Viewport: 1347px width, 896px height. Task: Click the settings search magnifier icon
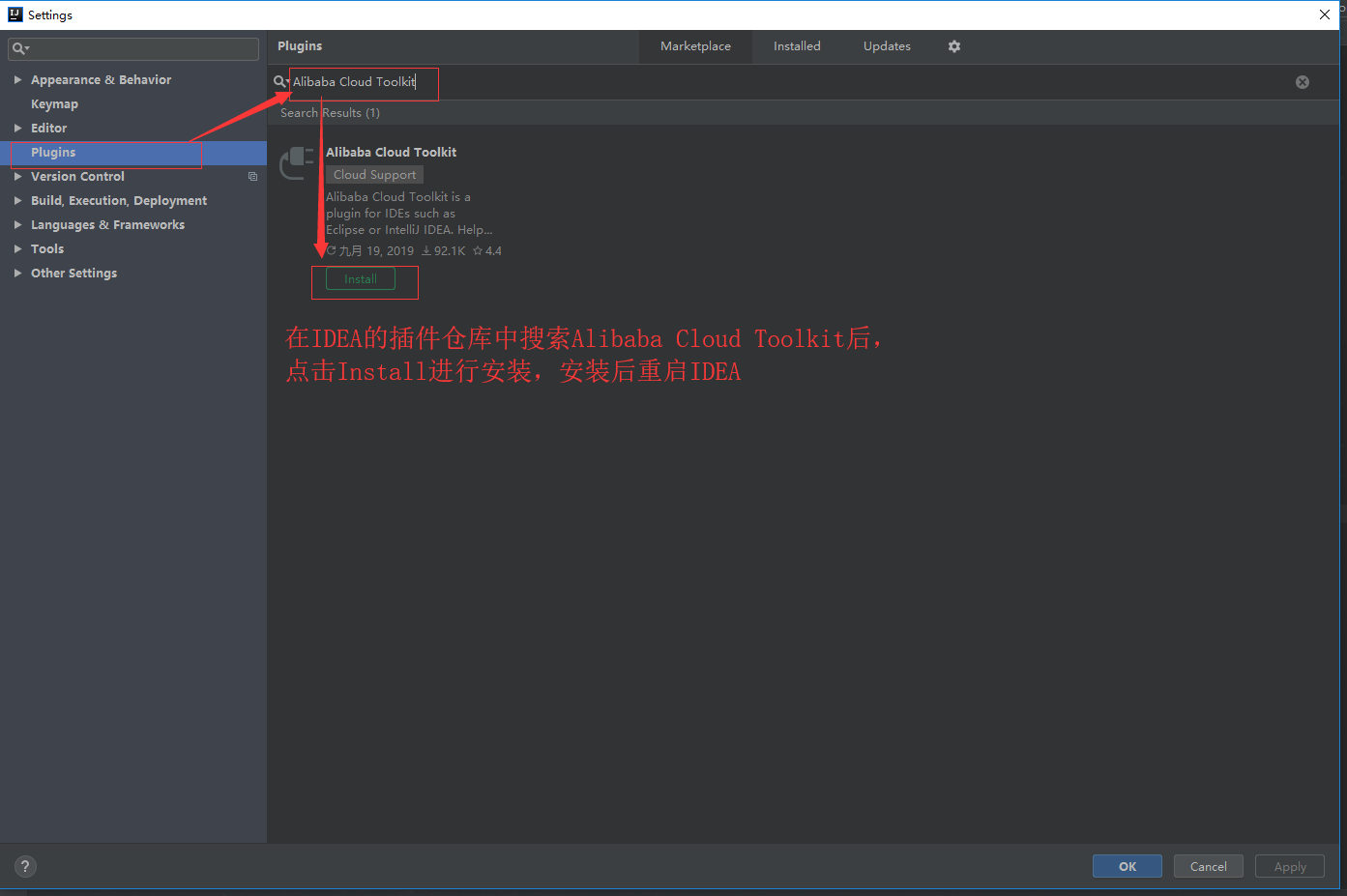[x=20, y=48]
